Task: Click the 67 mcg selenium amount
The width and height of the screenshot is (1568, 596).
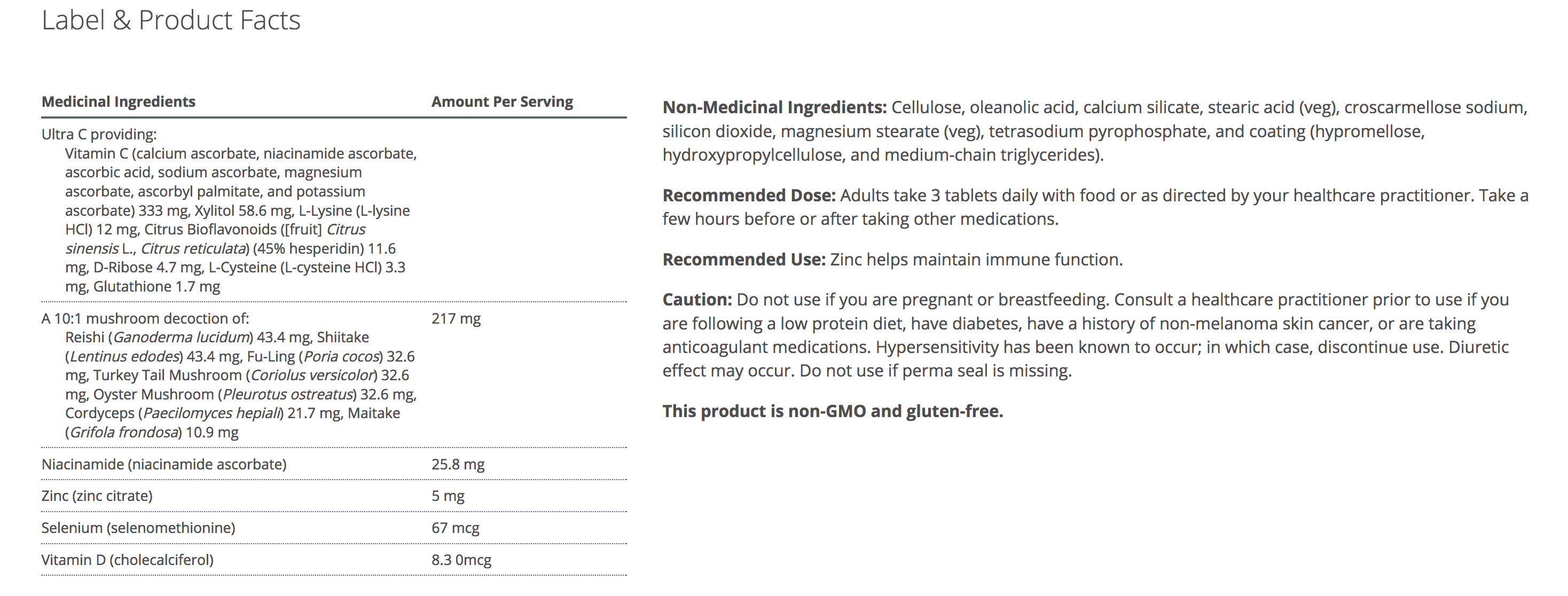Action: click(x=456, y=528)
